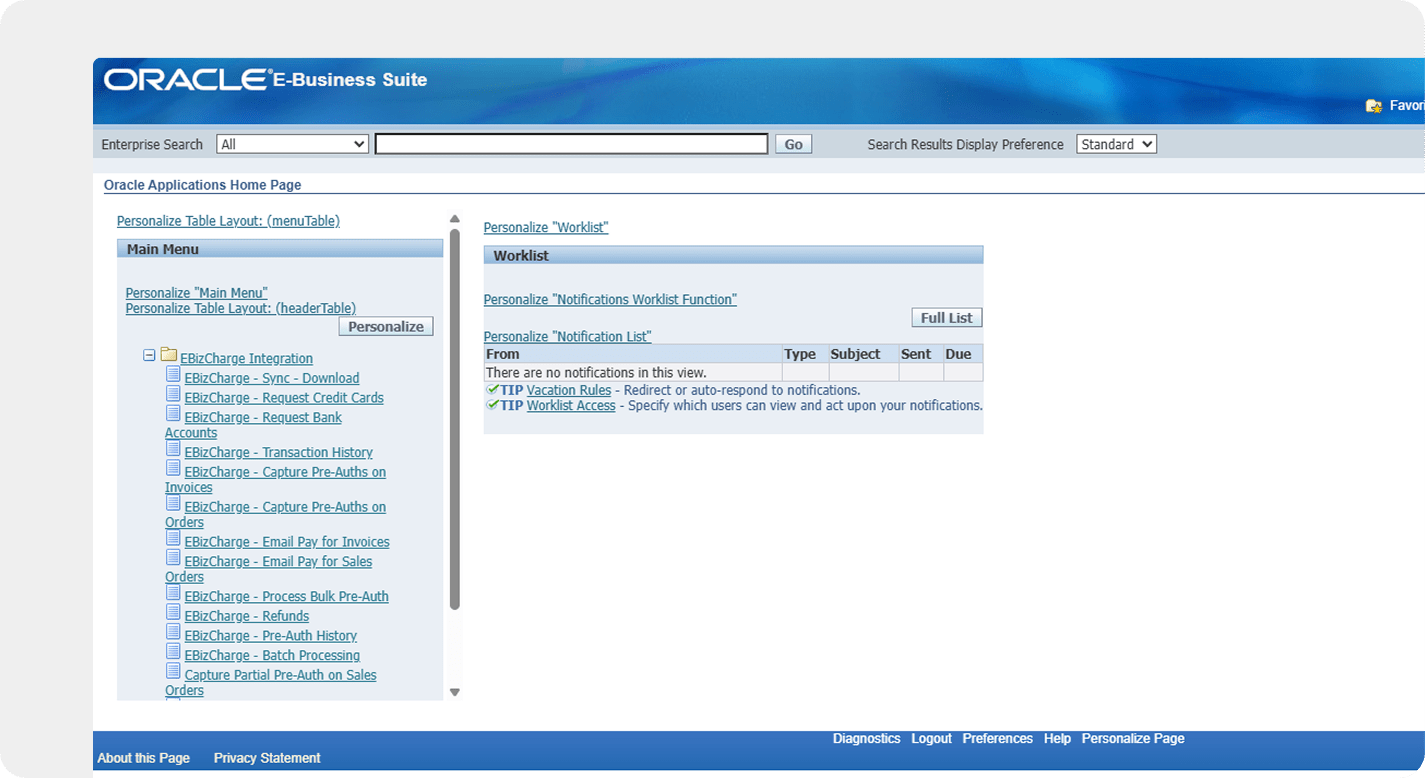The height and width of the screenshot is (778, 1425).
Task: Open Personalize "Notification List" link
Action: pyautogui.click(x=567, y=337)
